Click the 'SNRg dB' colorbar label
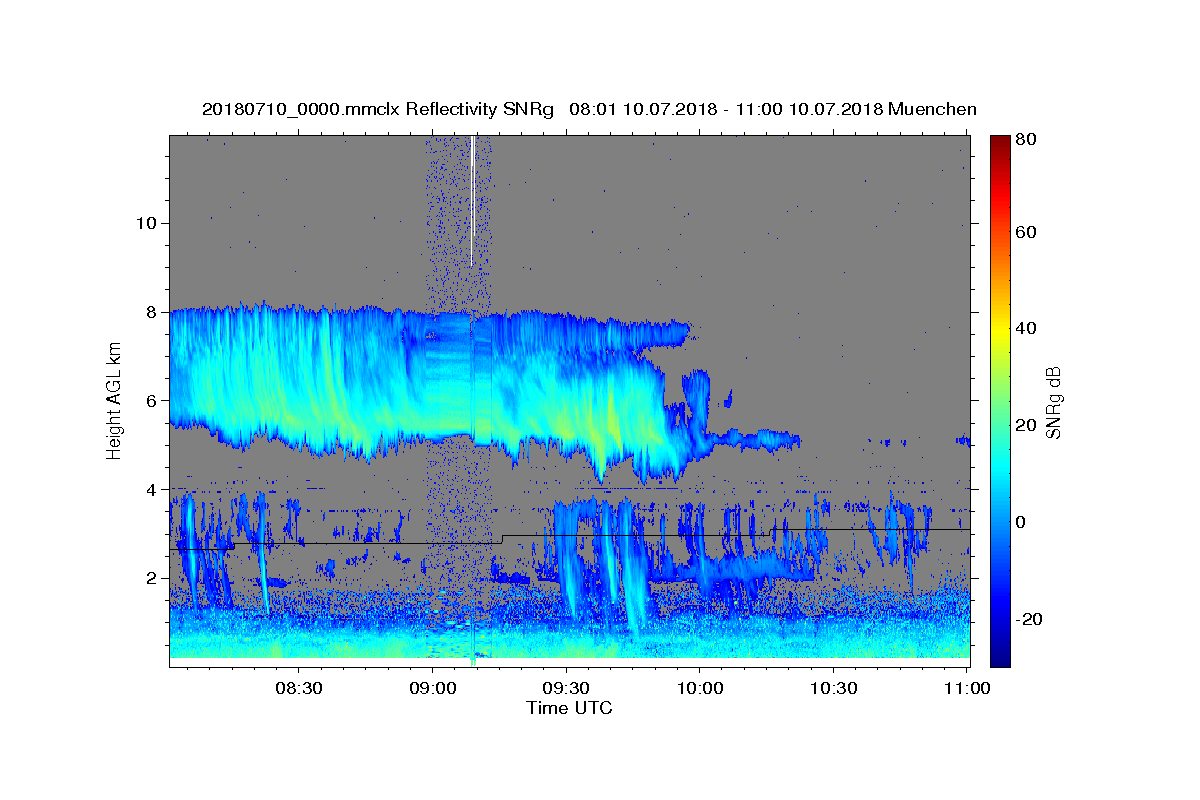 [1054, 402]
